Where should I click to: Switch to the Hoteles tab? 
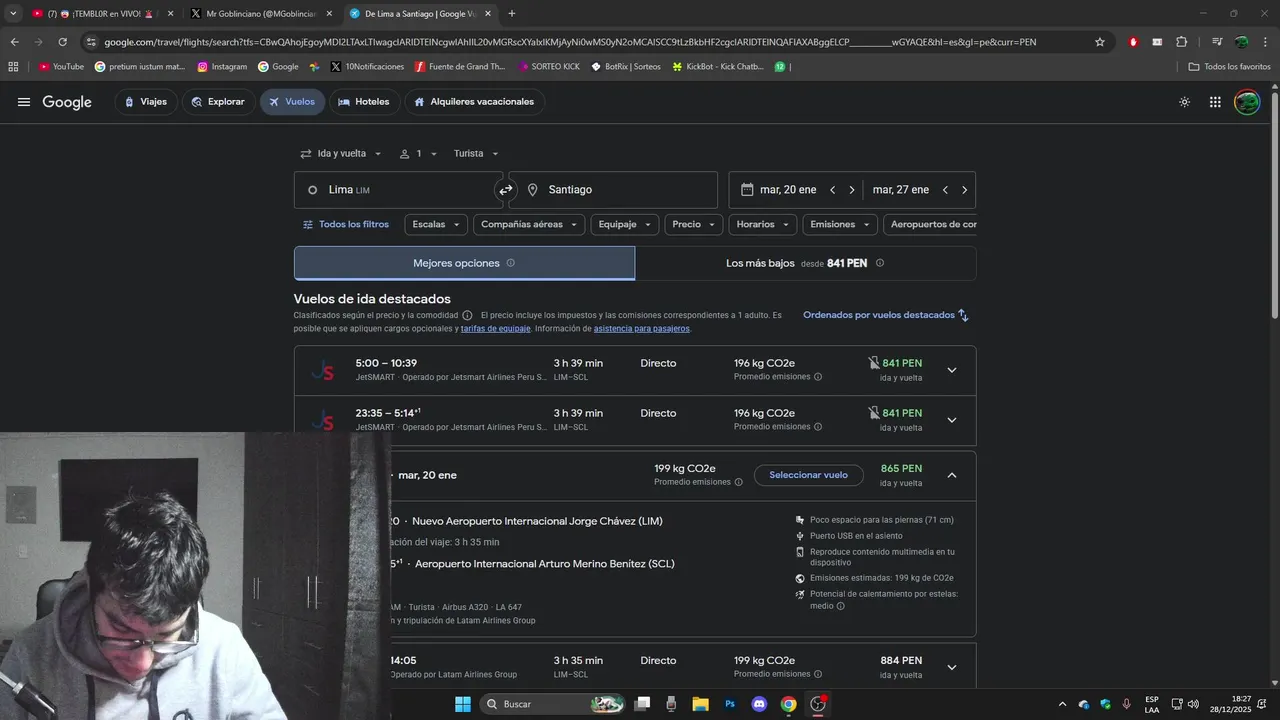click(x=364, y=102)
